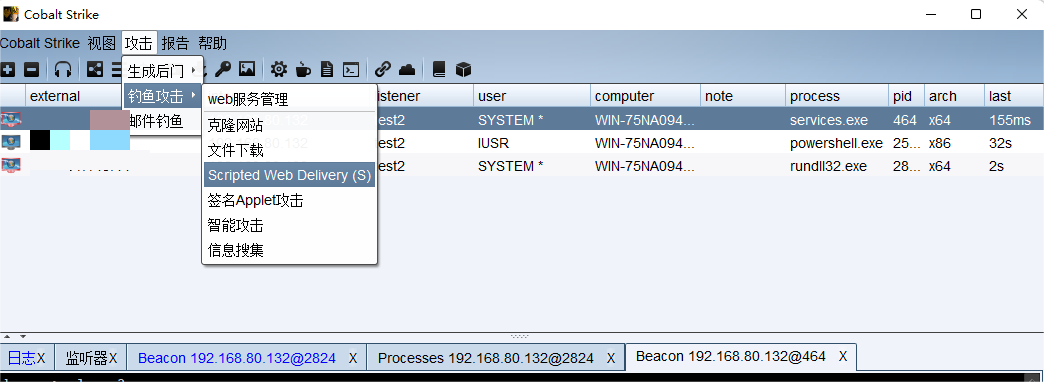This screenshot has width=1044, height=382.
Task: Choose 邮件钓鱼 from the menu
Action: coord(162,122)
